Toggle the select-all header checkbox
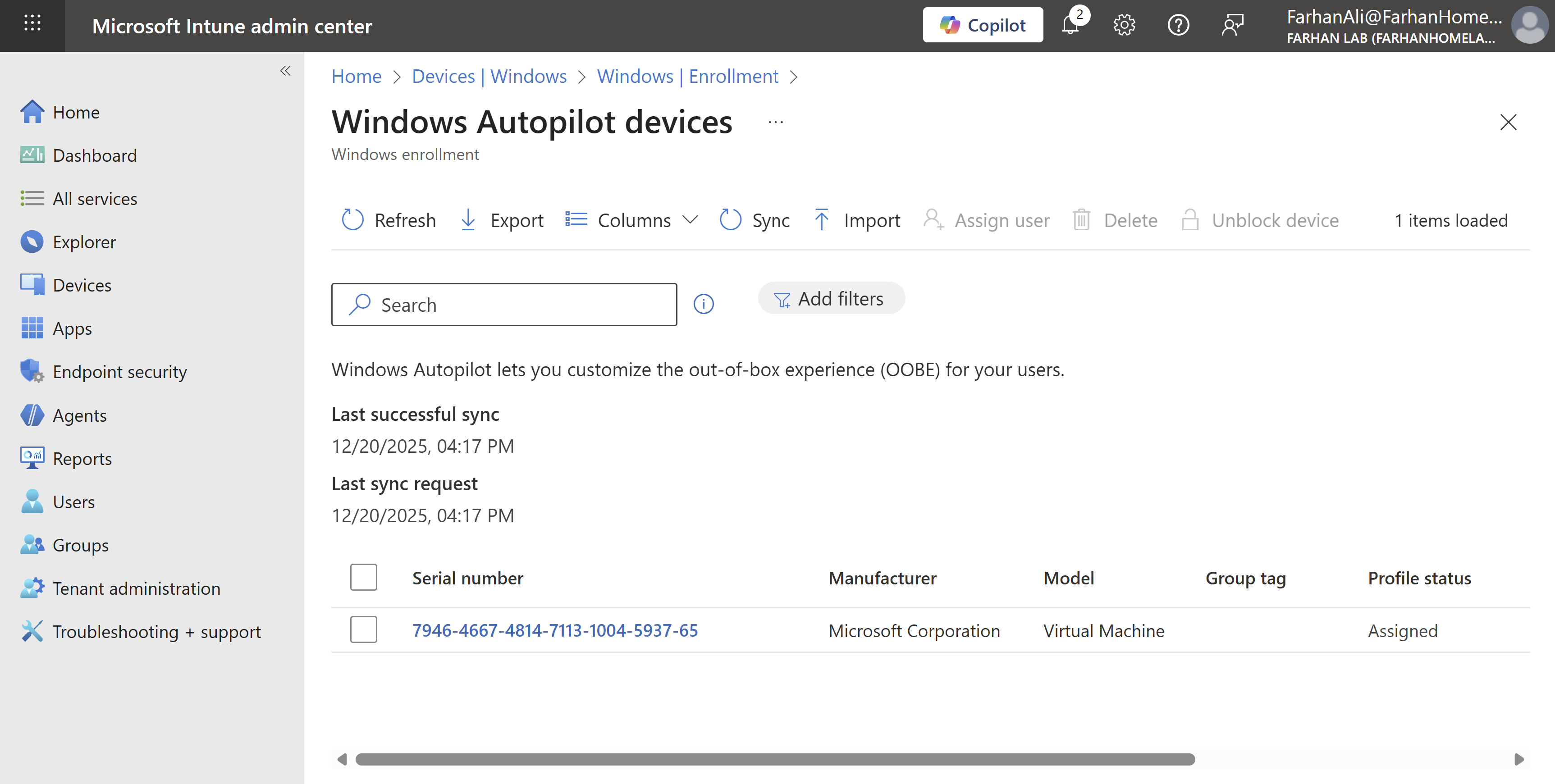Screen dimensions: 1555x784 click(363, 578)
